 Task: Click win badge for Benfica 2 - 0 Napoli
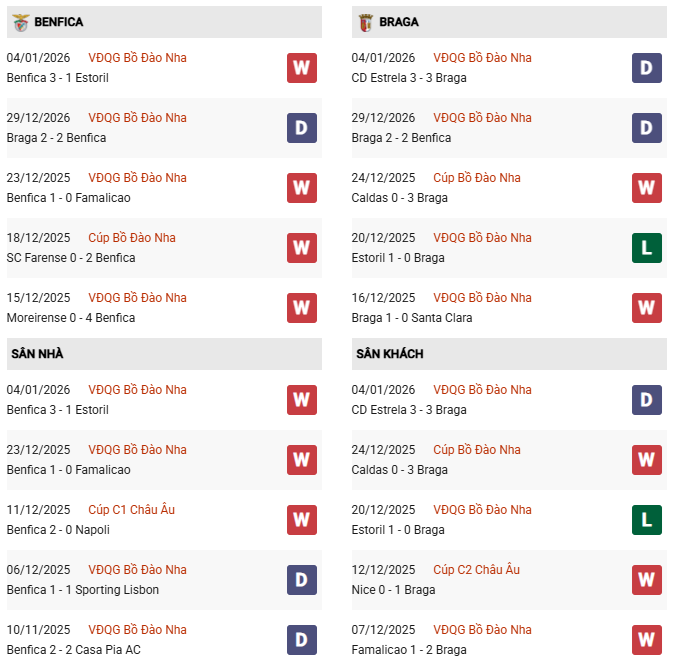302,520
